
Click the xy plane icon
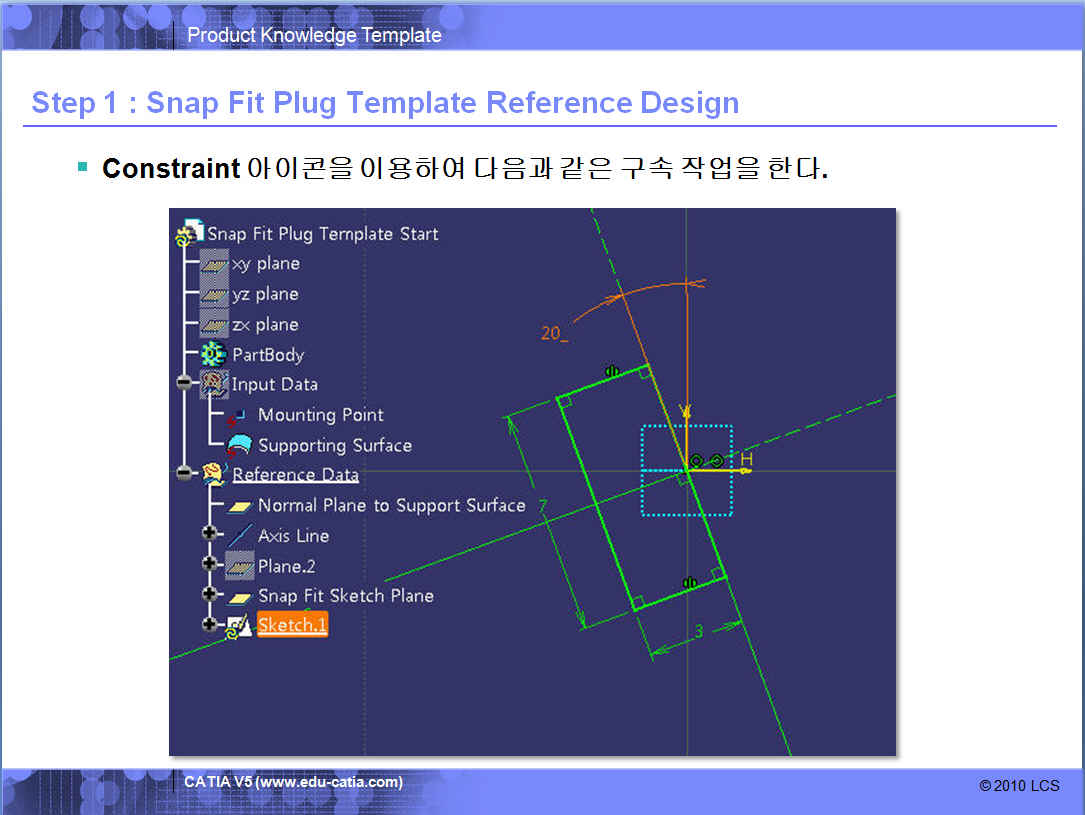(214, 264)
